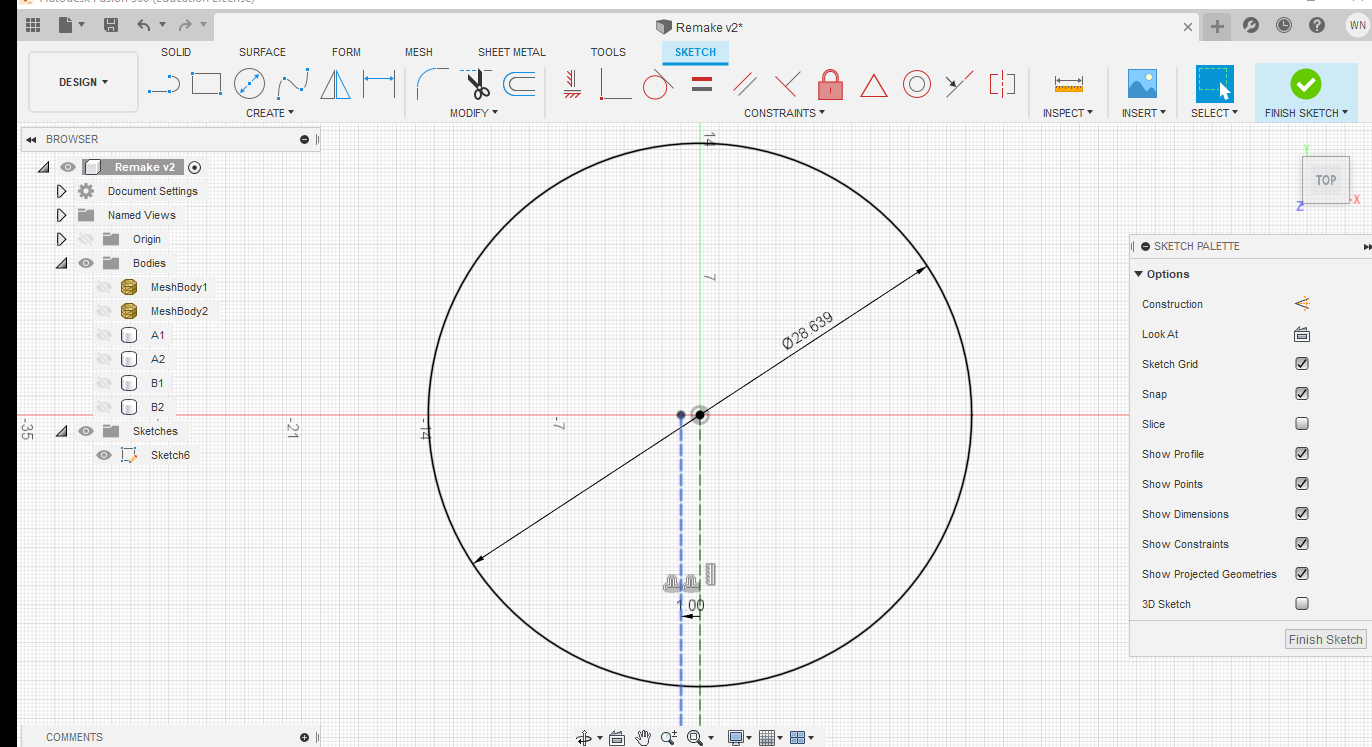Enable the 3D Sketch checkbox

(1302, 604)
